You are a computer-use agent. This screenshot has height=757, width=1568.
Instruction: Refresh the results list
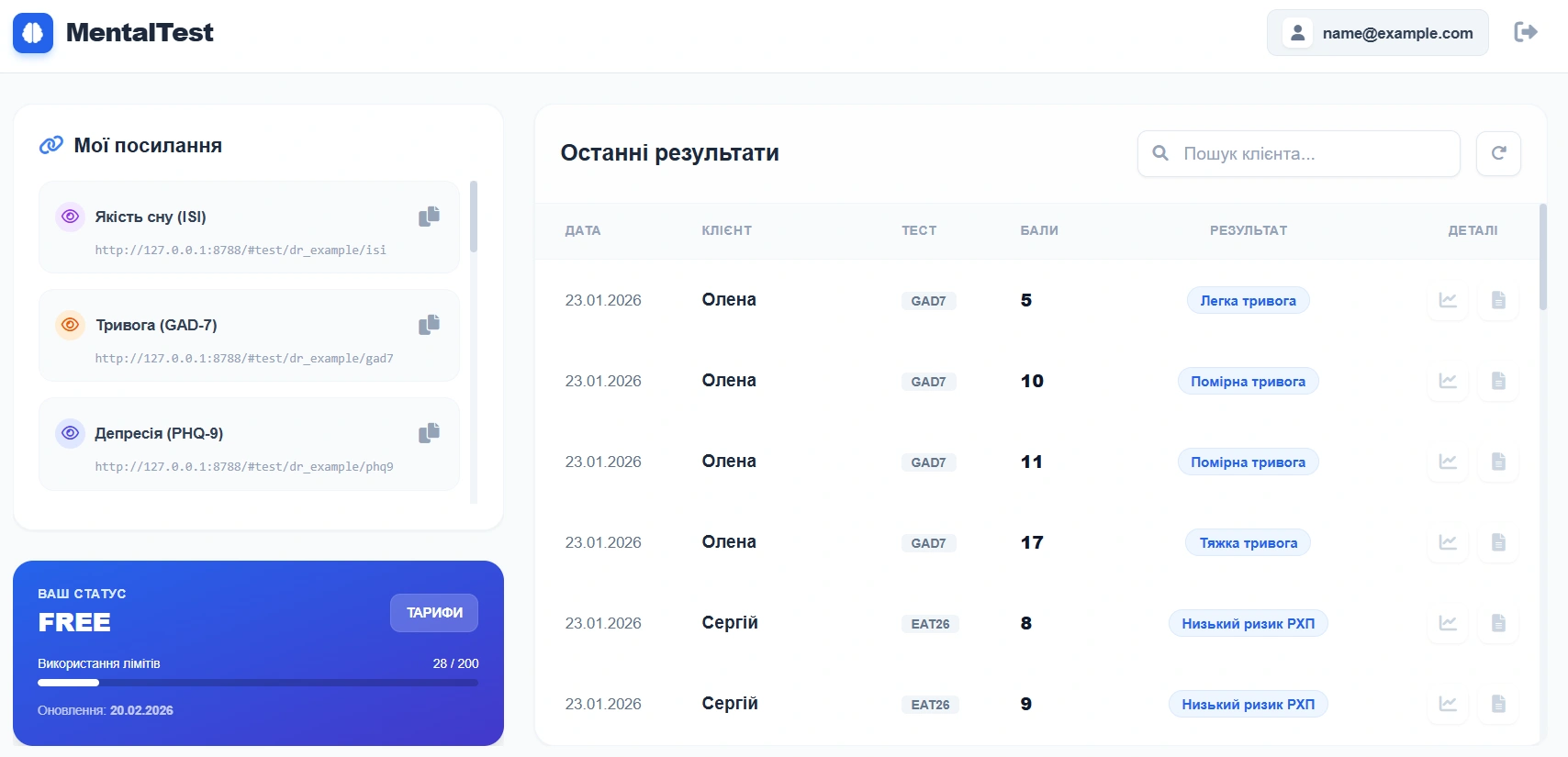point(1498,153)
